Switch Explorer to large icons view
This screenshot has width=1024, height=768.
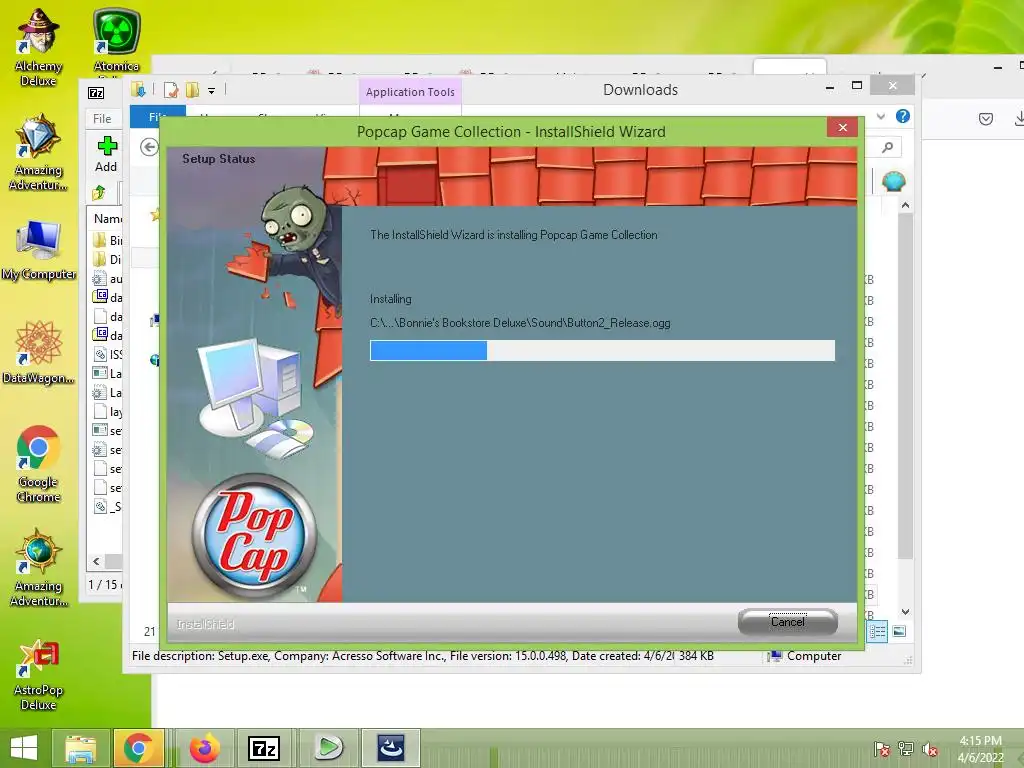point(899,631)
